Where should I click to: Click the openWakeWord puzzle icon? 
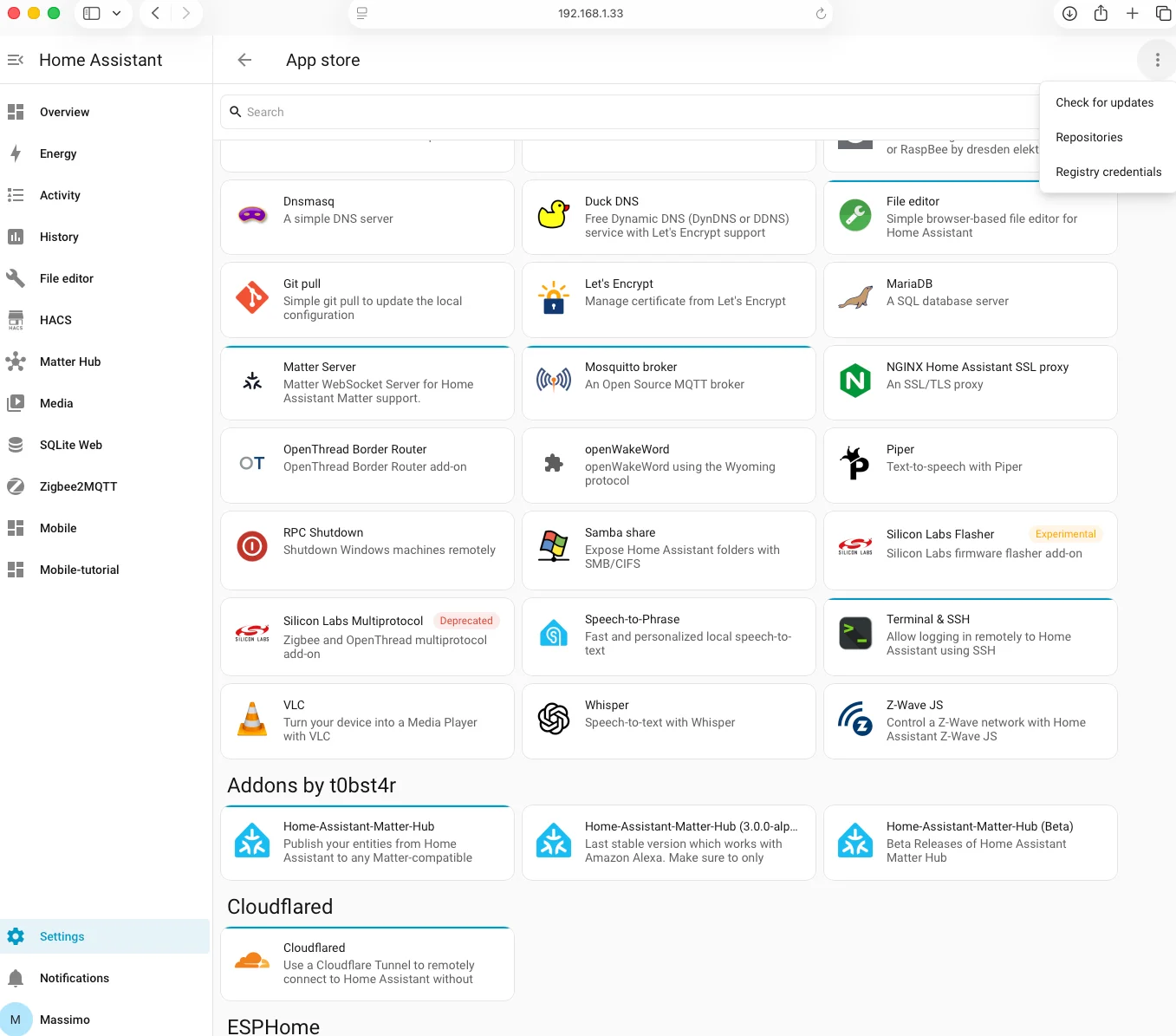point(554,463)
